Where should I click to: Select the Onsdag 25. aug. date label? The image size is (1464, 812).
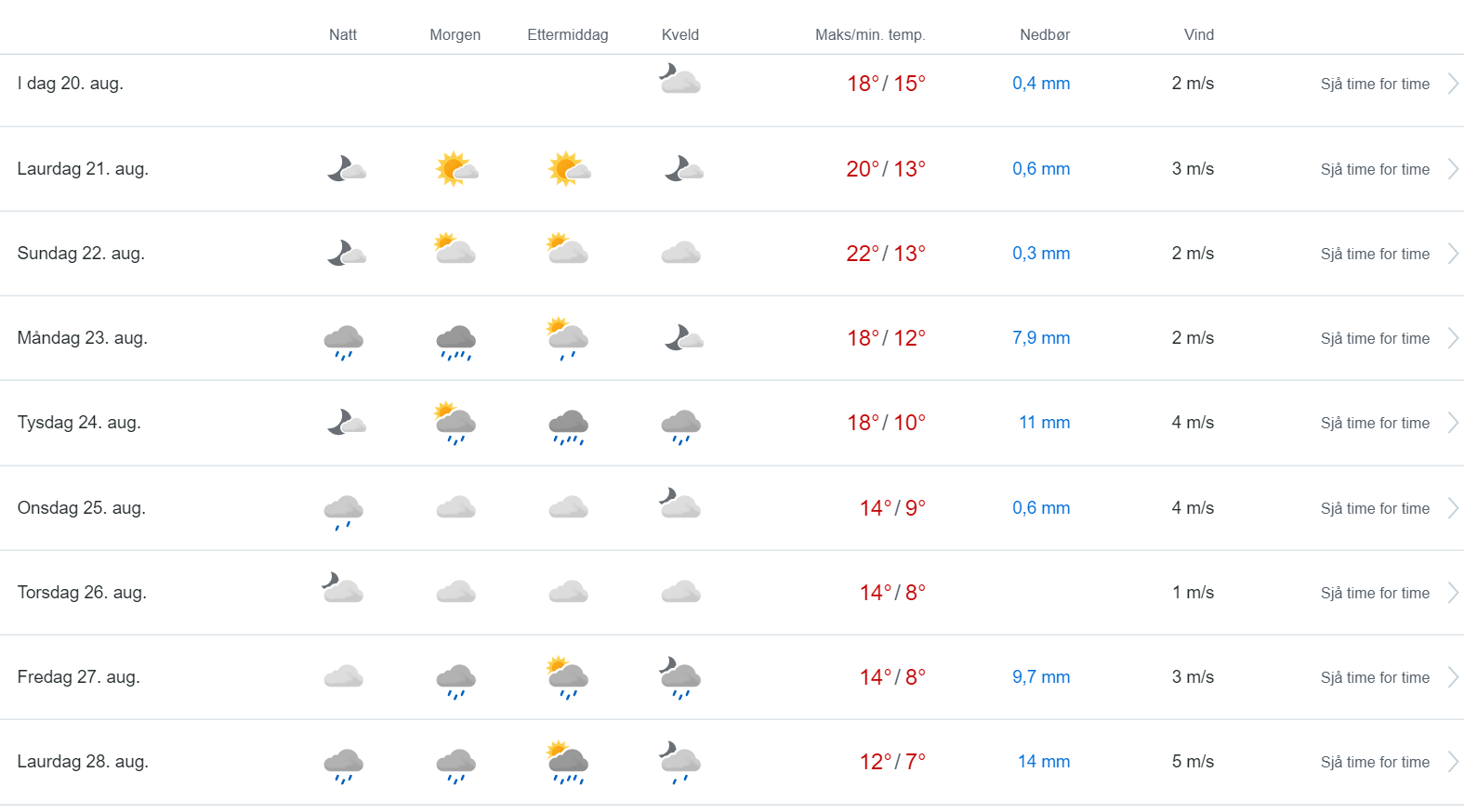[x=82, y=508]
